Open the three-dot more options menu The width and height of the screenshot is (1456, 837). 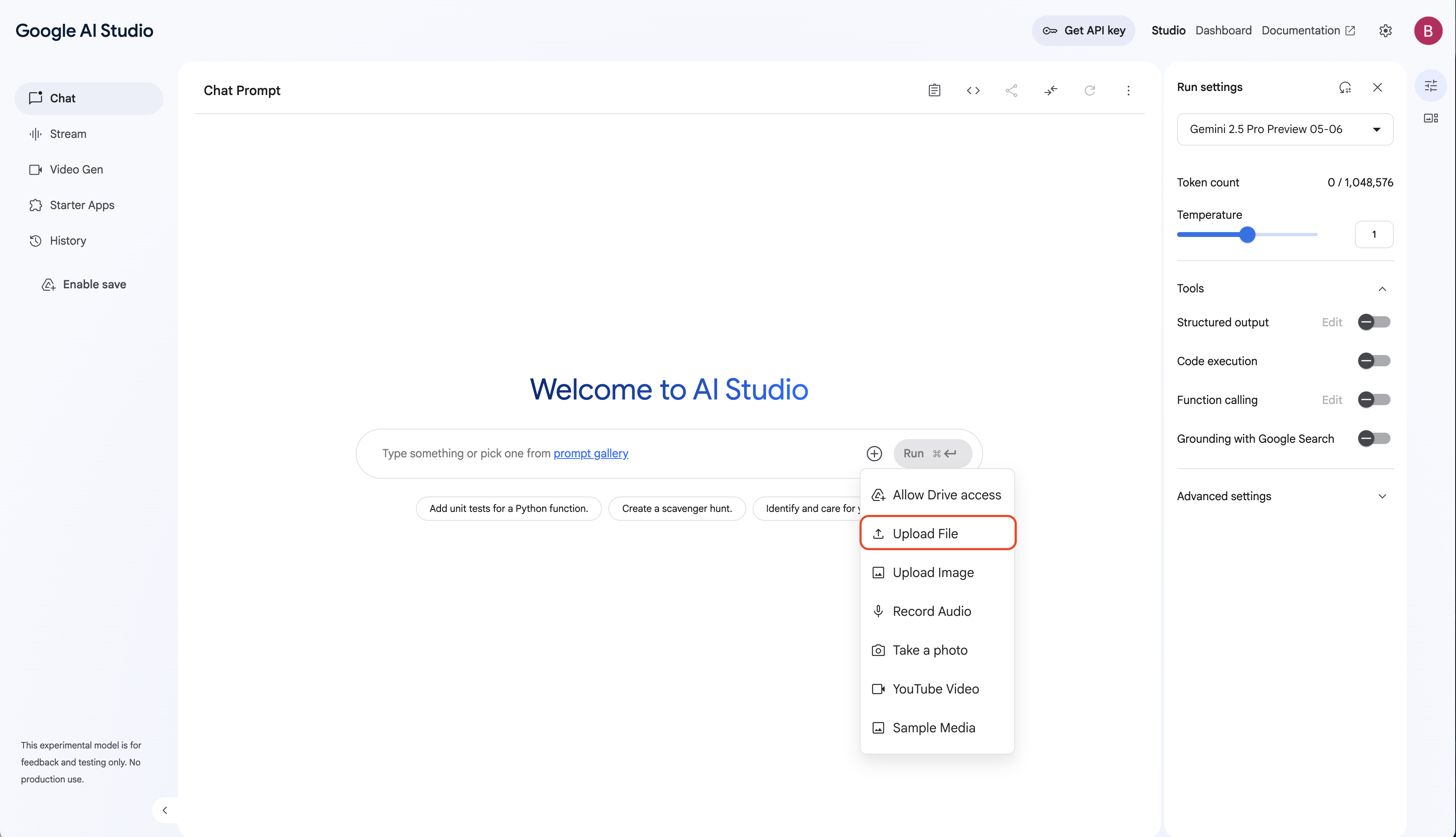click(x=1129, y=90)
